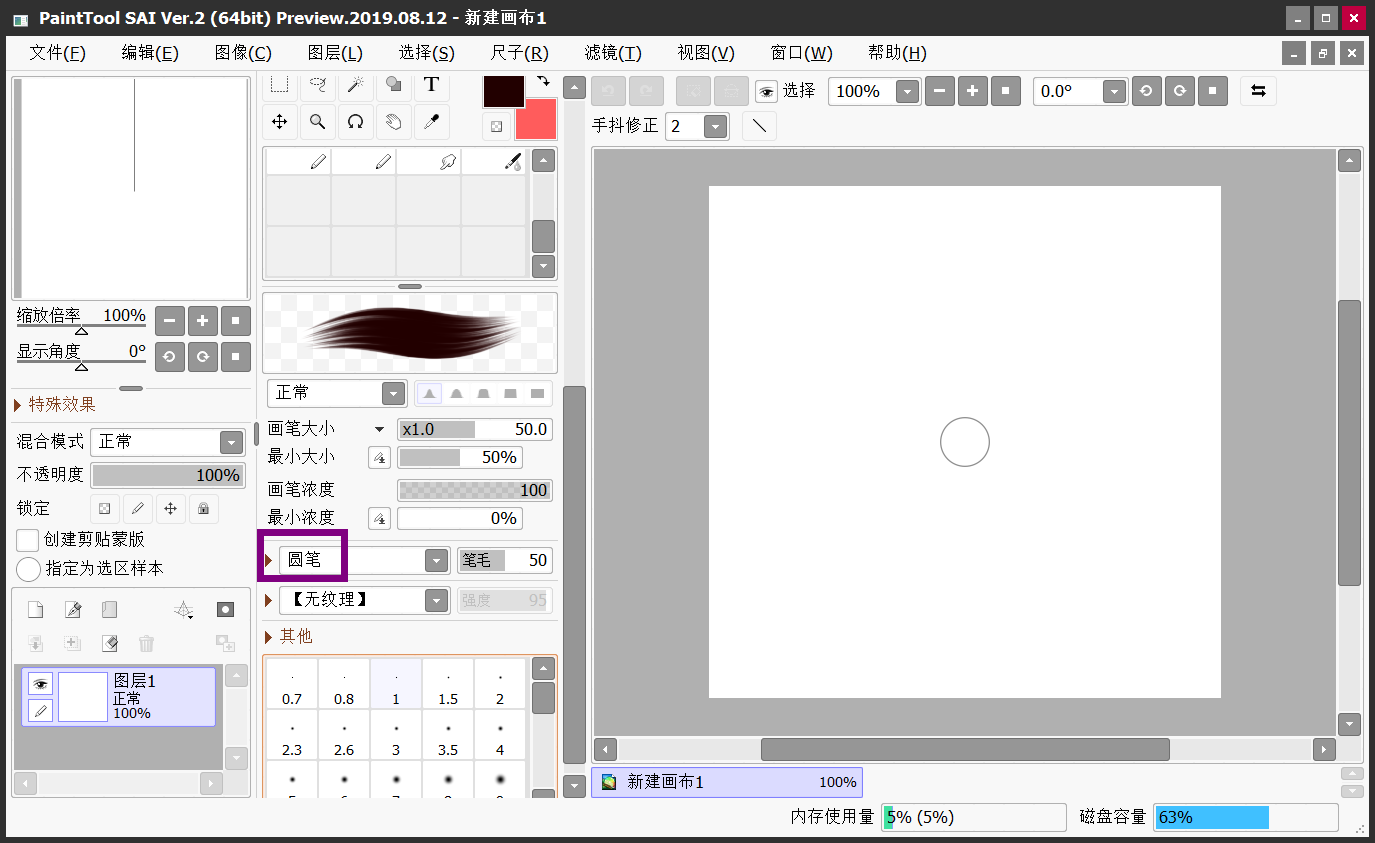Select brush size 3.5 preset
This screenshot has width=1375, height=843.
click(448, 735)
